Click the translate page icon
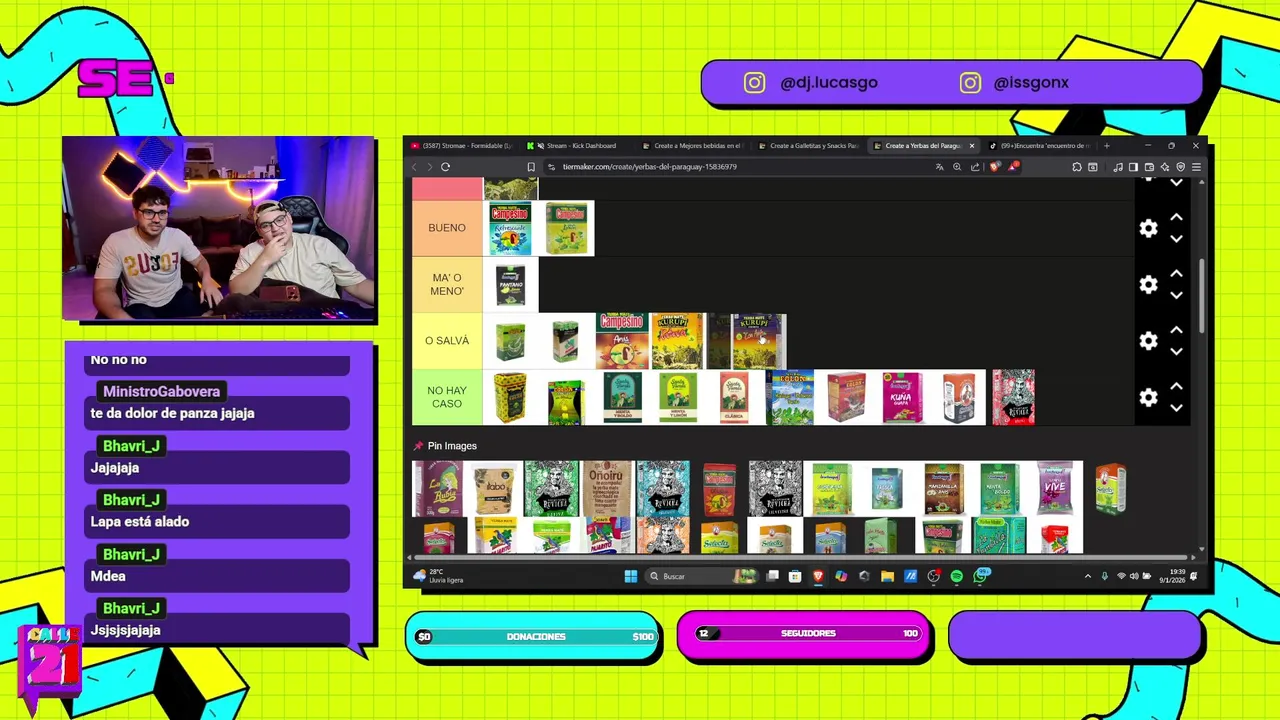The image size is (1280, 720). pos(939,167)
